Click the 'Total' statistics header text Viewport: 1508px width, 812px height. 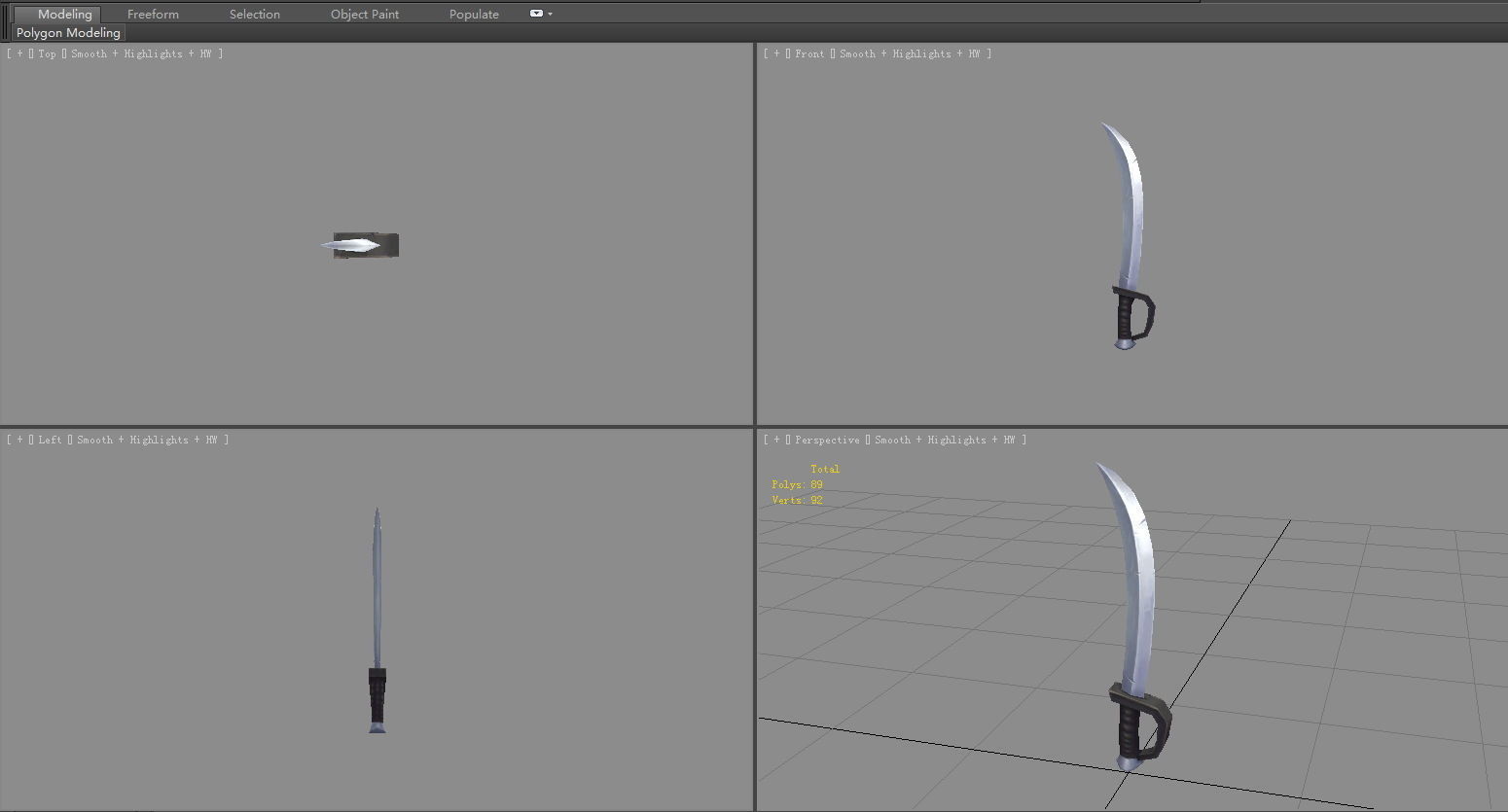[825, 469]
